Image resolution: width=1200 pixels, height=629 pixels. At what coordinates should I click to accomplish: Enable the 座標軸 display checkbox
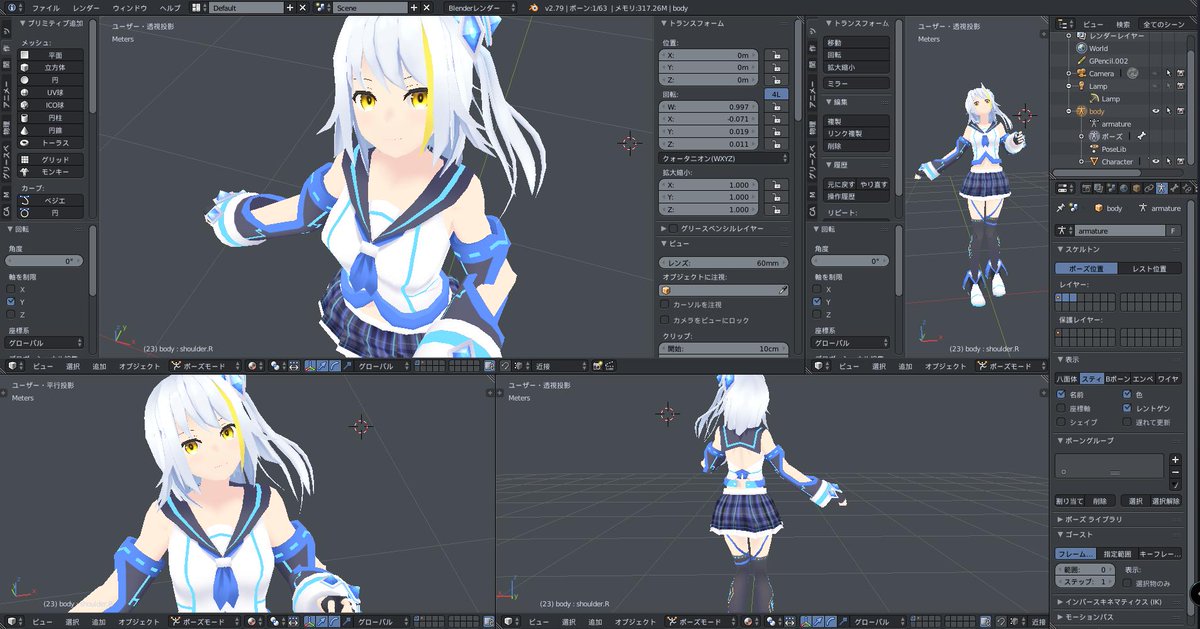point(1062,408)
